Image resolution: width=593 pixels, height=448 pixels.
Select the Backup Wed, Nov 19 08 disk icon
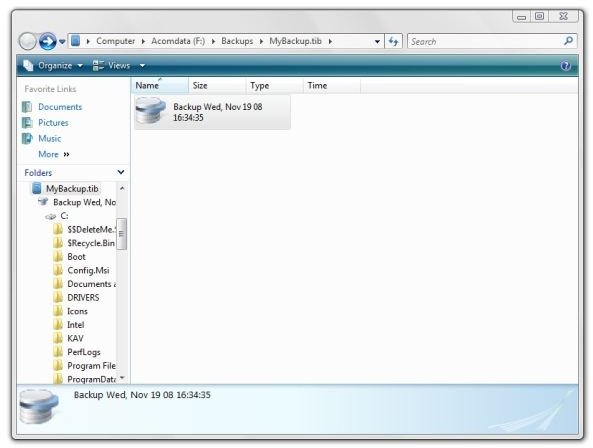(150, 111)
